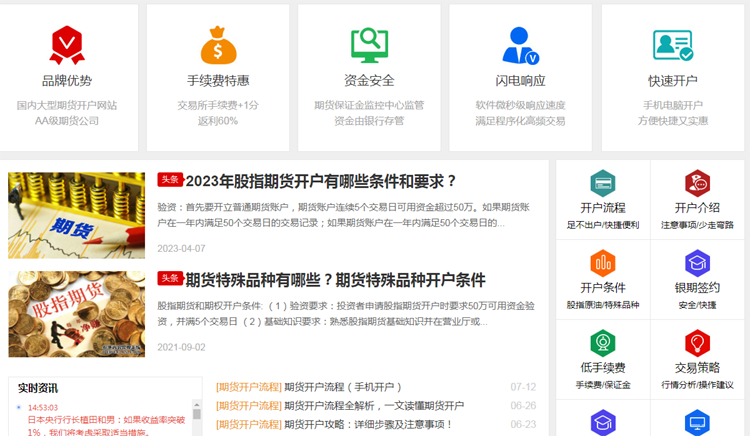Click the green 资金安全 monitor icon
The width and height of the screenshot is (750, 436).
coord(369,45)
